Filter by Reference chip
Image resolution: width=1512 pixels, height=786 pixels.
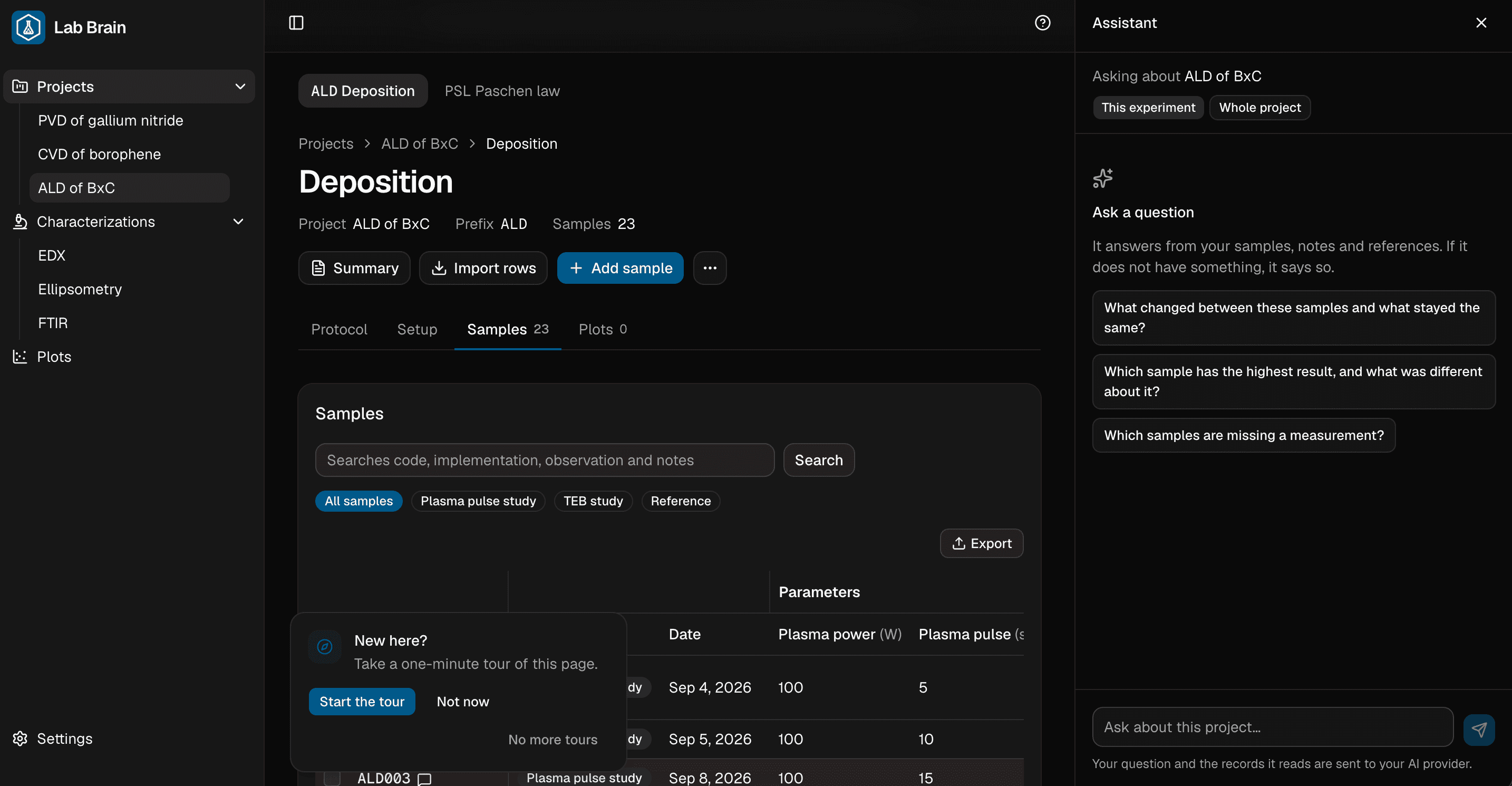(x=680, y=501)
